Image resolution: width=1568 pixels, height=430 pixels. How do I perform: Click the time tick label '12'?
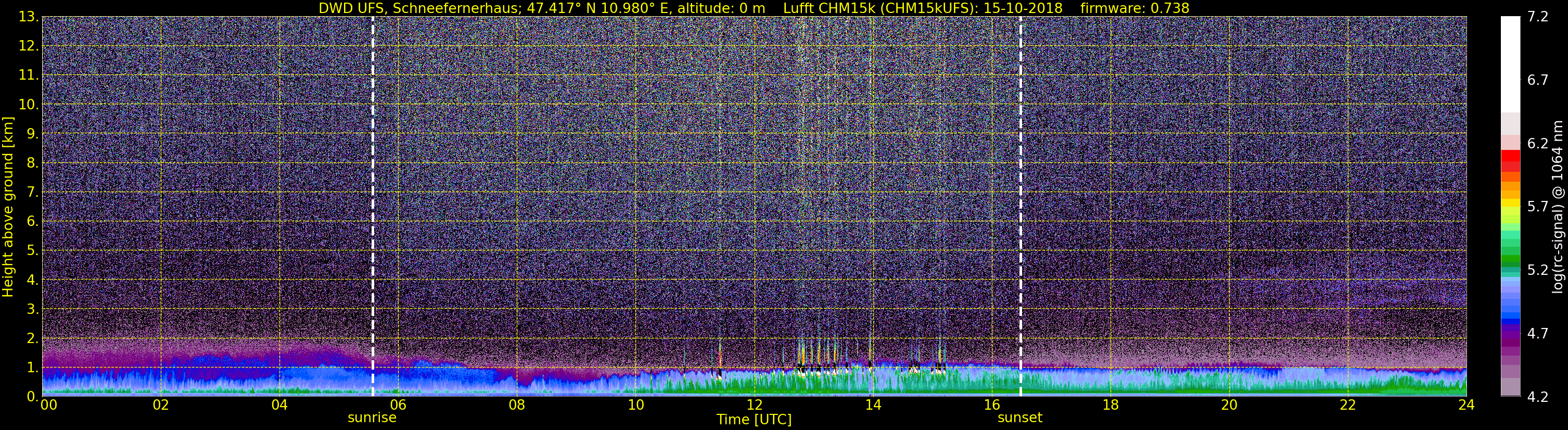pos(754,405)
